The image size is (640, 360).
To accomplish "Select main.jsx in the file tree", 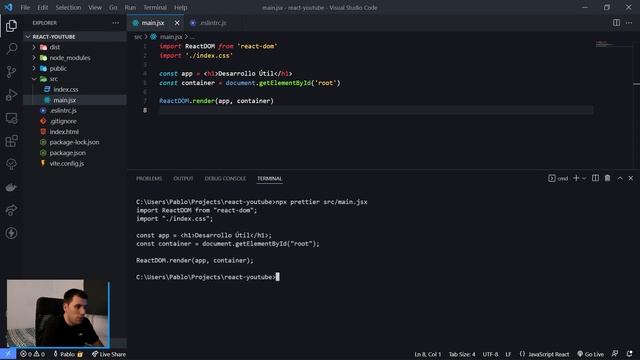I will click(x=75, y=100).
